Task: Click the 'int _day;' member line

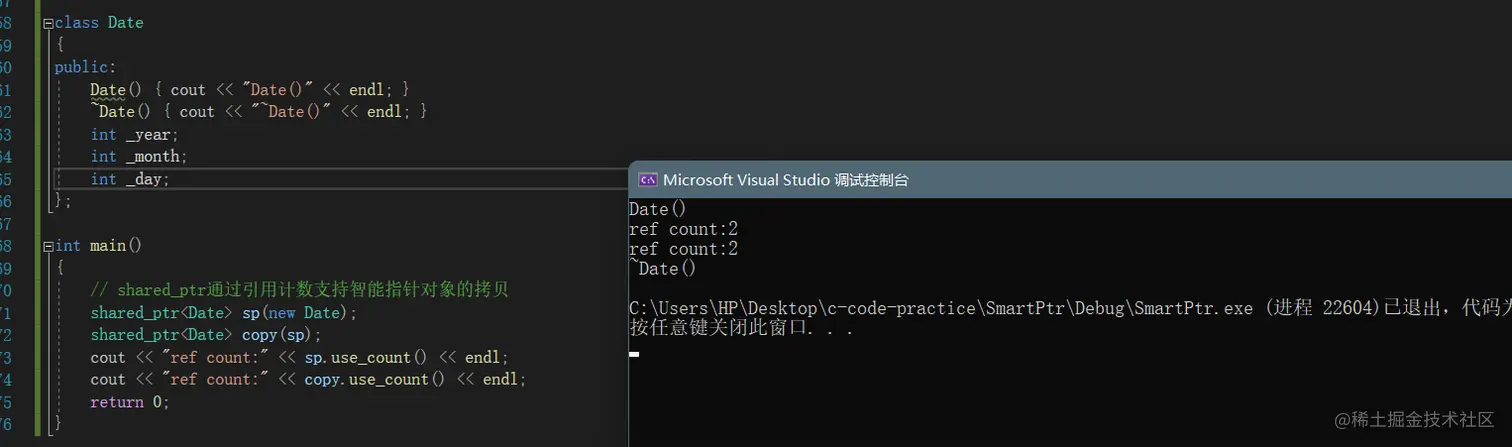Action: tap(130, 179)
